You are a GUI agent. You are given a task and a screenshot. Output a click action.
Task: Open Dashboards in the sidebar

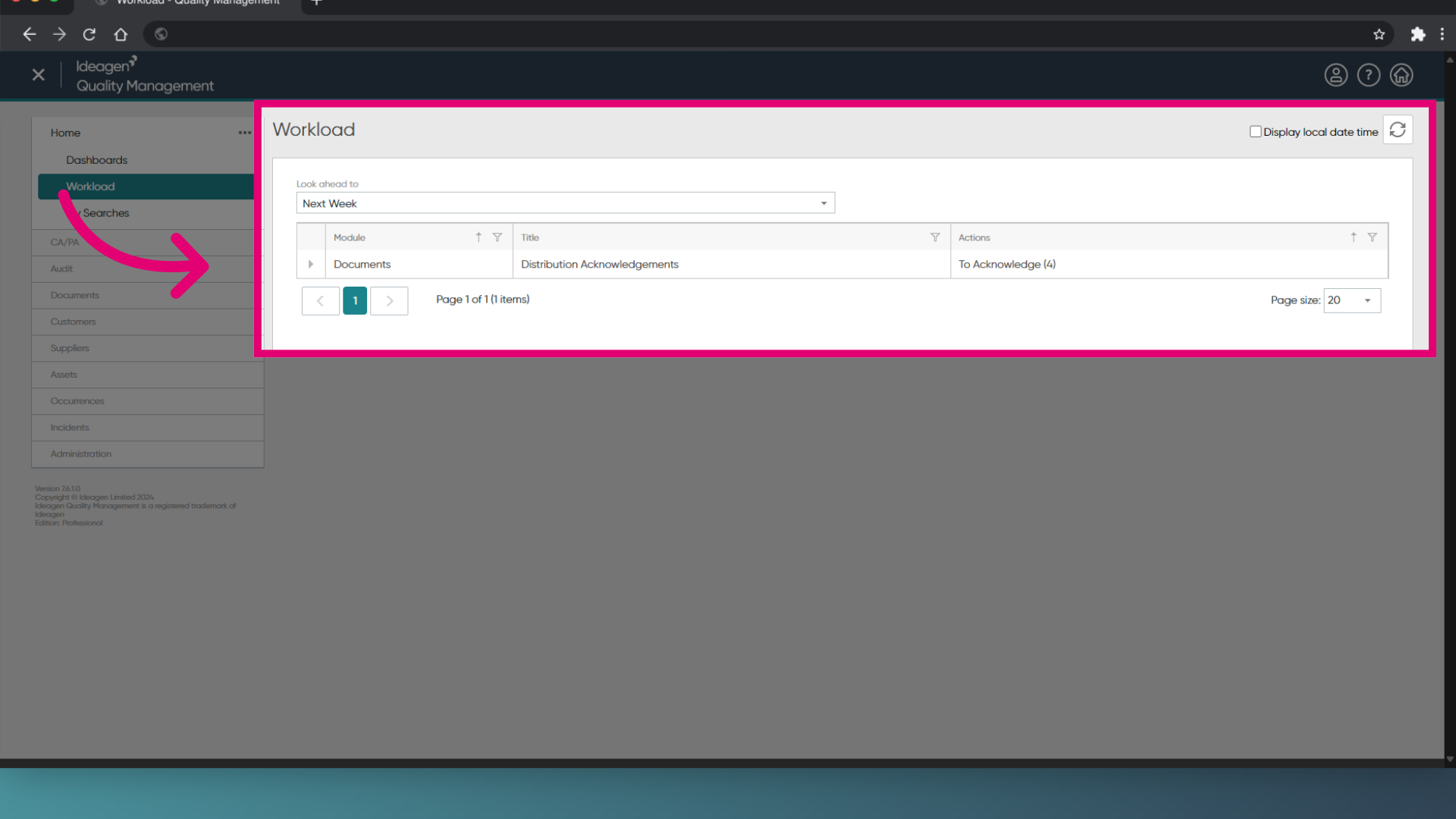[x=96, y=160]
